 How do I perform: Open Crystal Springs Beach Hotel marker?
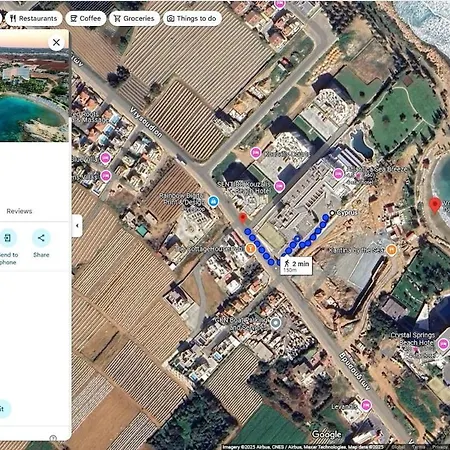click(443, 344)
